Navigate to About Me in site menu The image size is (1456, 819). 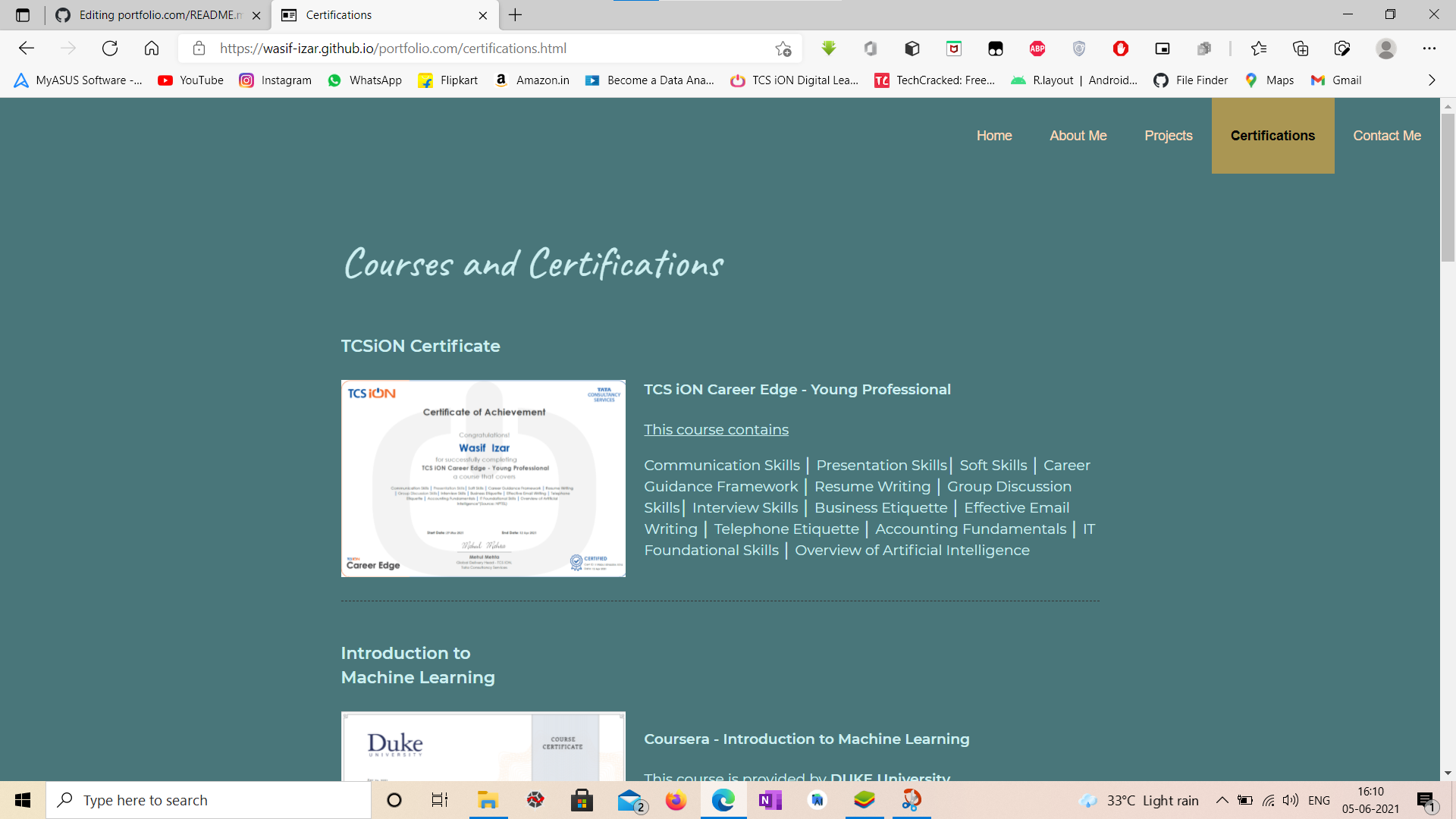point(1078,136)
